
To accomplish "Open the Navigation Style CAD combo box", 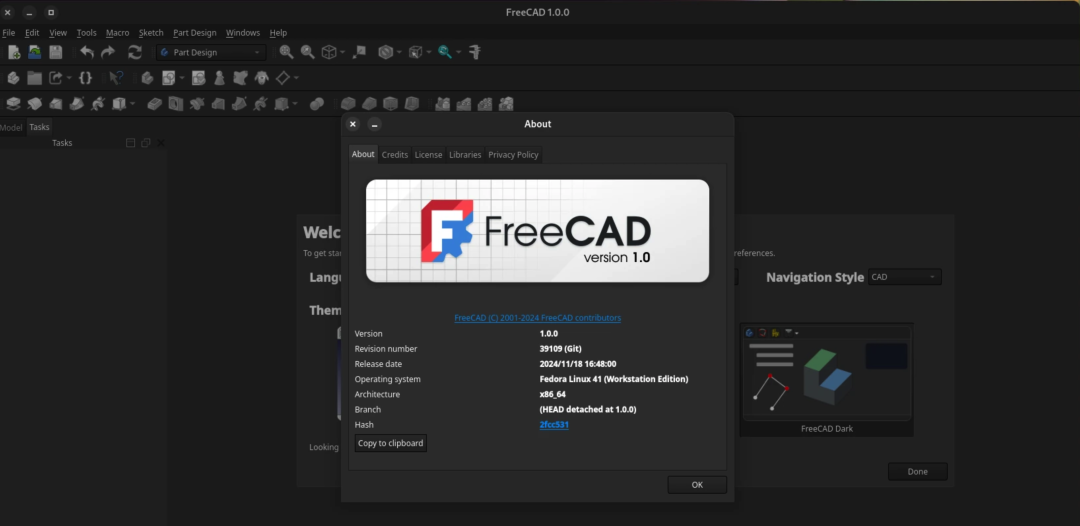I will [x=904, y=277].
